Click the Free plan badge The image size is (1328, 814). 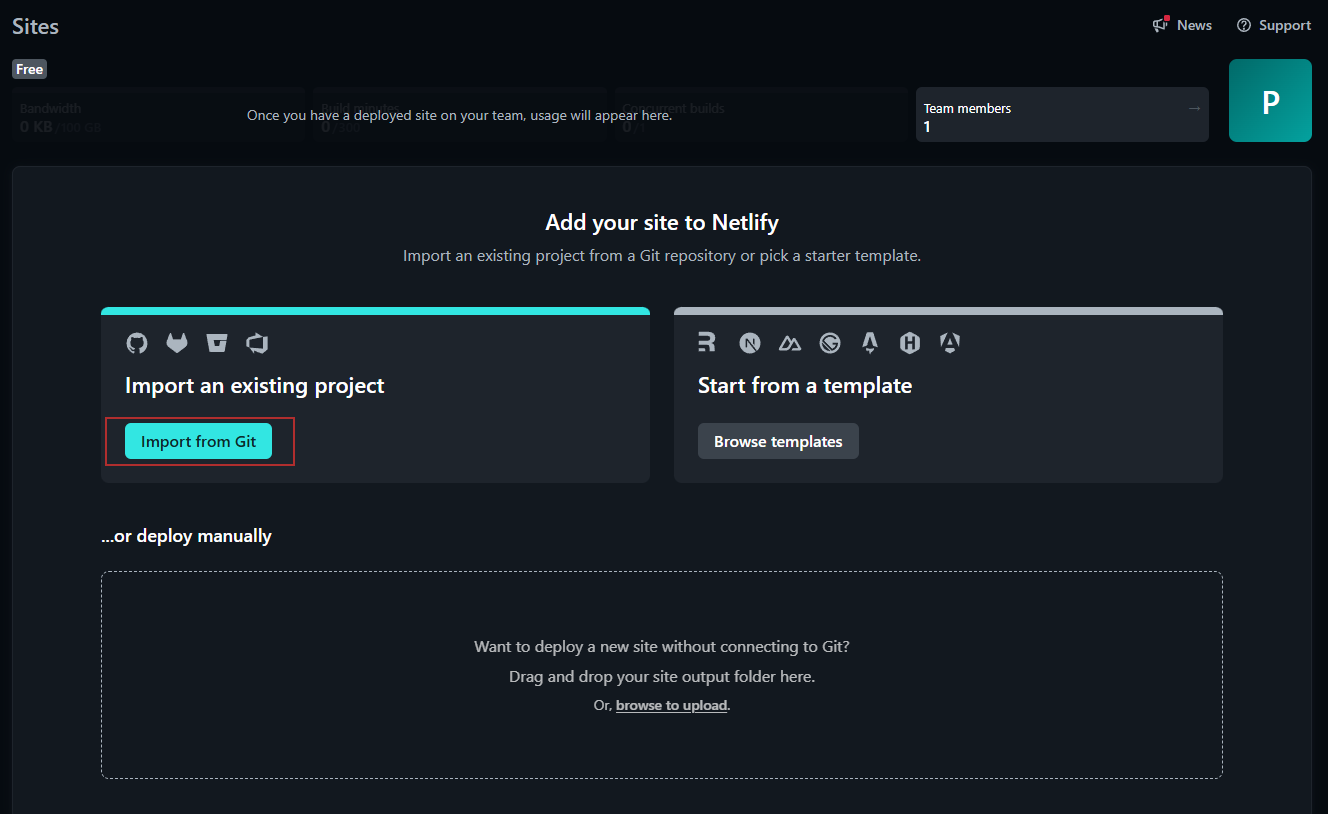(x=29, y=69)
